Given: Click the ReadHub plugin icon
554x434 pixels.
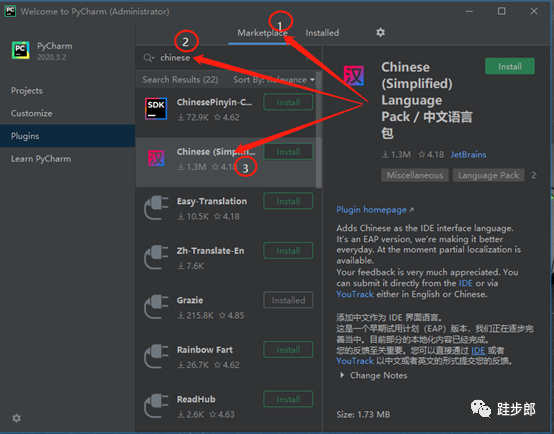Looking at the screenshot, I should (156, 406).
